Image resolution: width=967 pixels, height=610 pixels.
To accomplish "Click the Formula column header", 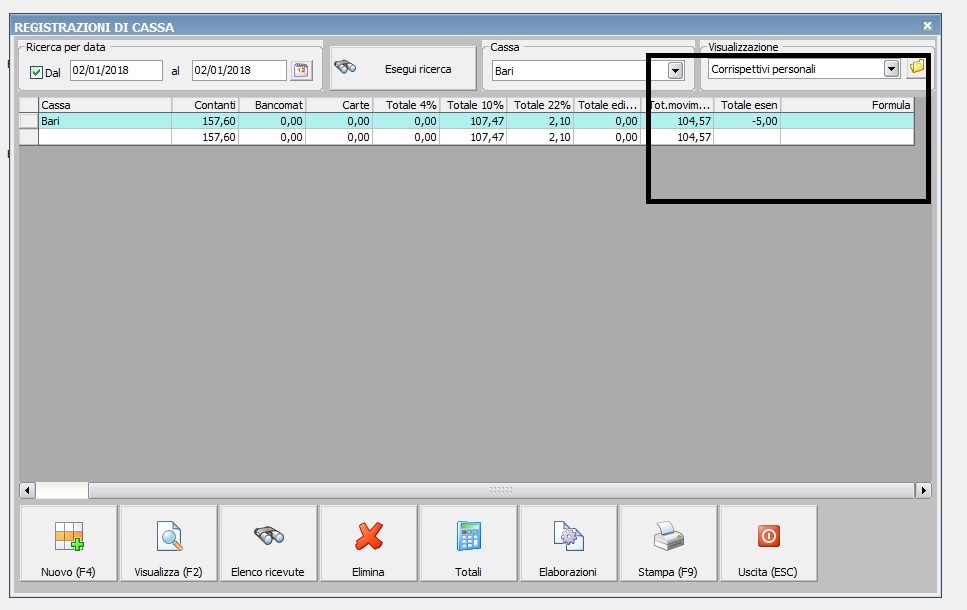I will point(847,105).
